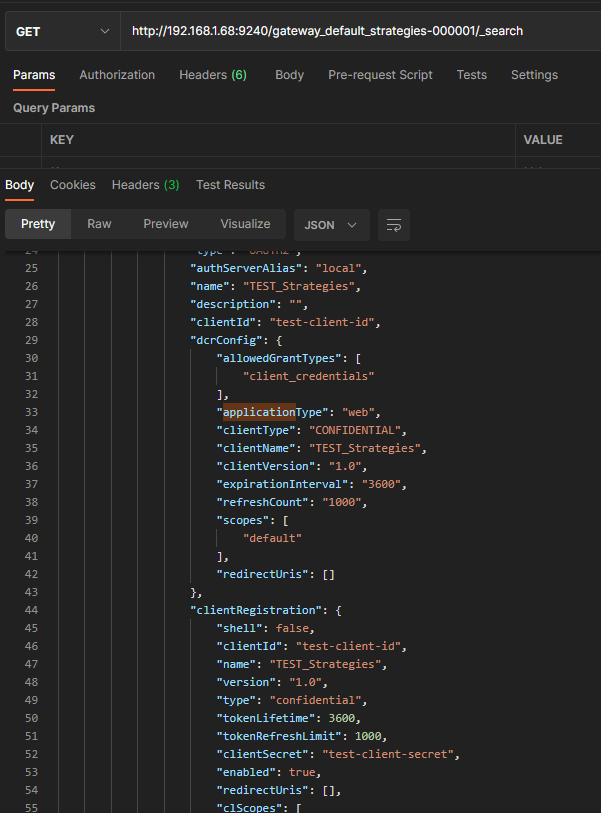This screenshot has height=813, width=601.
Task: Select the request Body tab
Action: [x=289, y=75]
